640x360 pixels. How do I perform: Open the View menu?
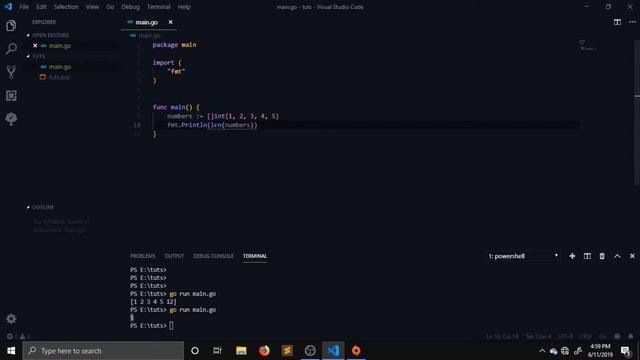pyautogui.click(x=92, y=7)
